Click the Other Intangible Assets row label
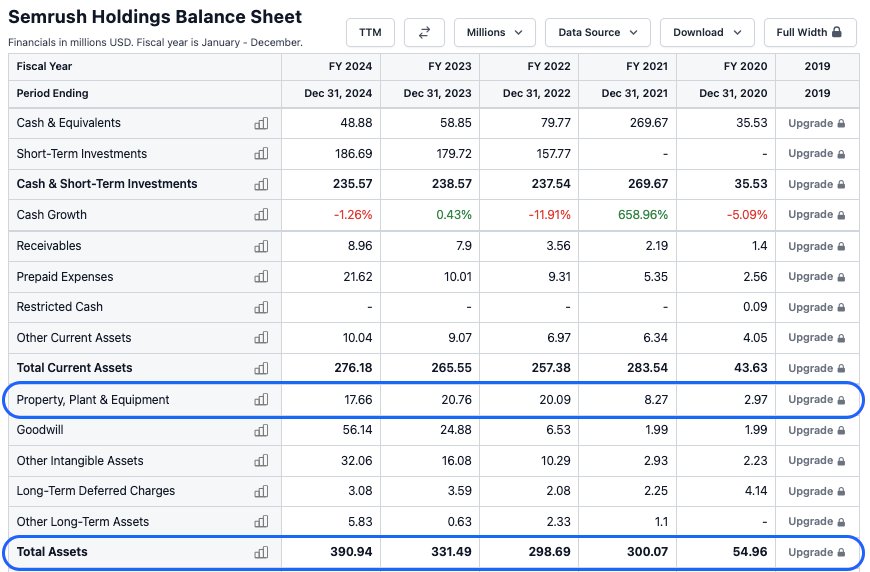Image resolution: width=870 pixels, height=572 pixels. pyautogui.click(x=80, y=460)
